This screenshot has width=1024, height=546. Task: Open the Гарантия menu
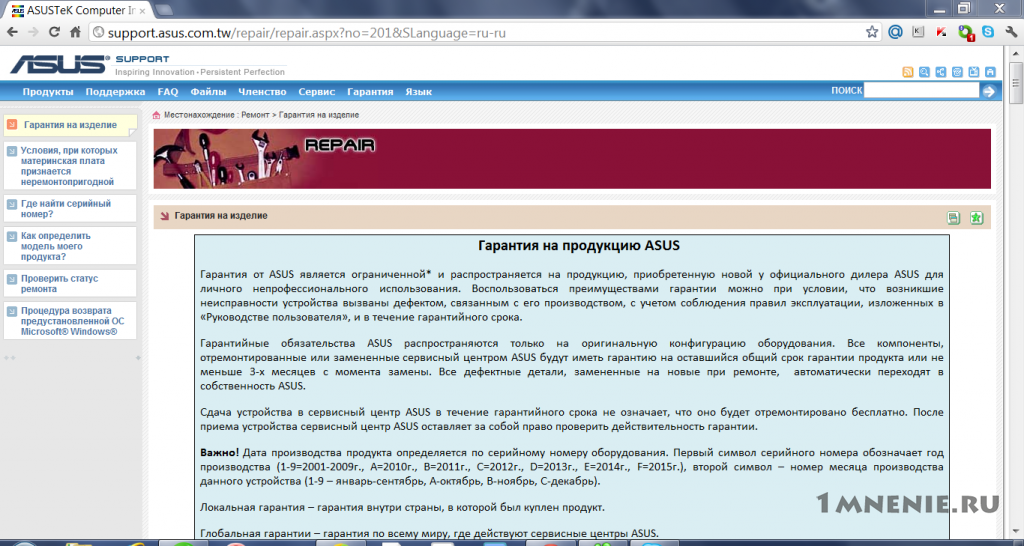point(370,92)
